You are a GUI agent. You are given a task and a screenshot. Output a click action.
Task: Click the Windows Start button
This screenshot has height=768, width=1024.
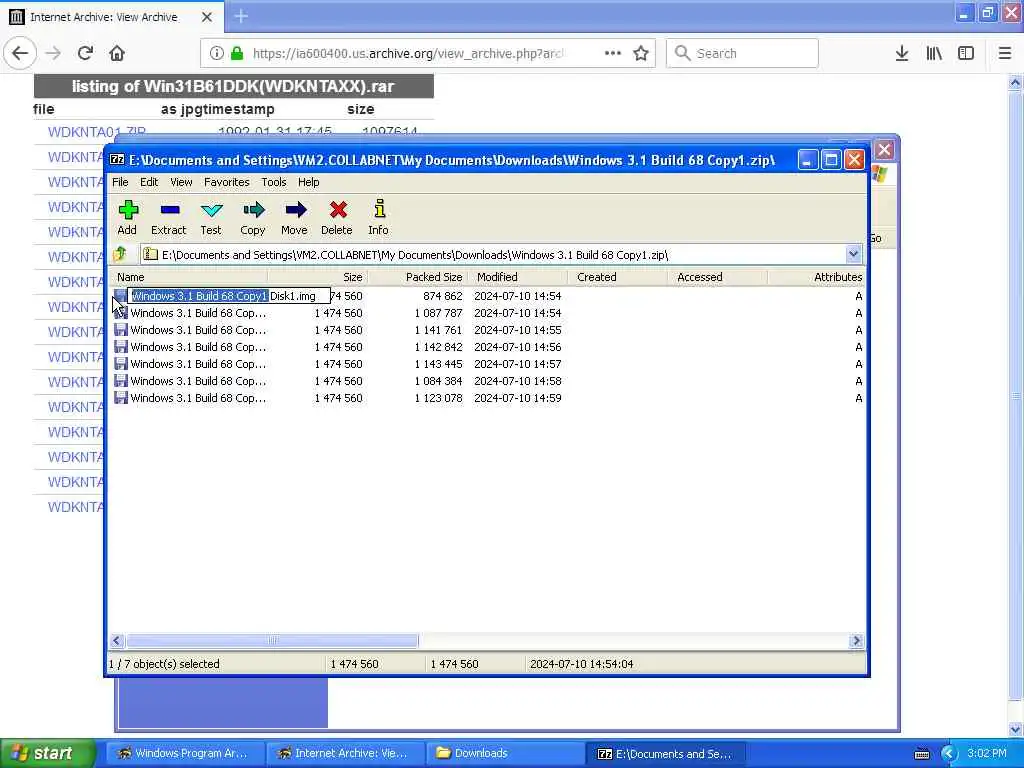(x=47, y=753)
